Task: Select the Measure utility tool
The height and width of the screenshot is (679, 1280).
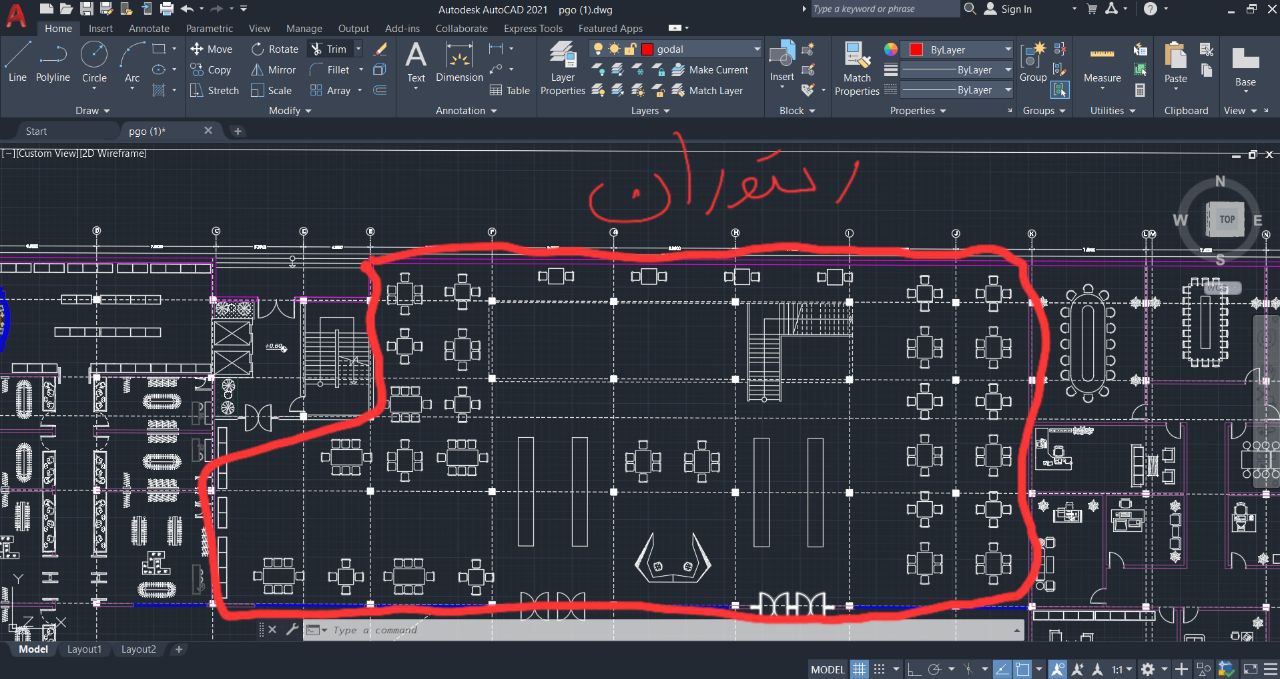Action: point(1102,64)
